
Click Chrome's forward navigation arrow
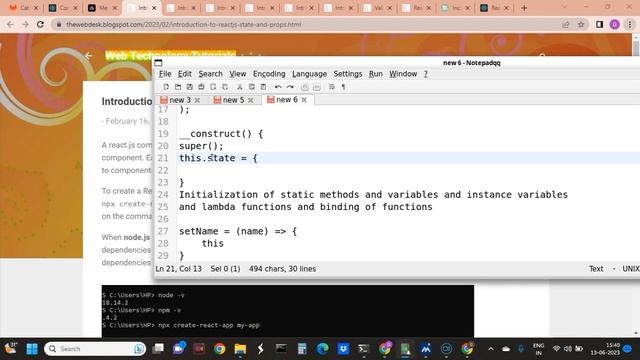(25, 24)
